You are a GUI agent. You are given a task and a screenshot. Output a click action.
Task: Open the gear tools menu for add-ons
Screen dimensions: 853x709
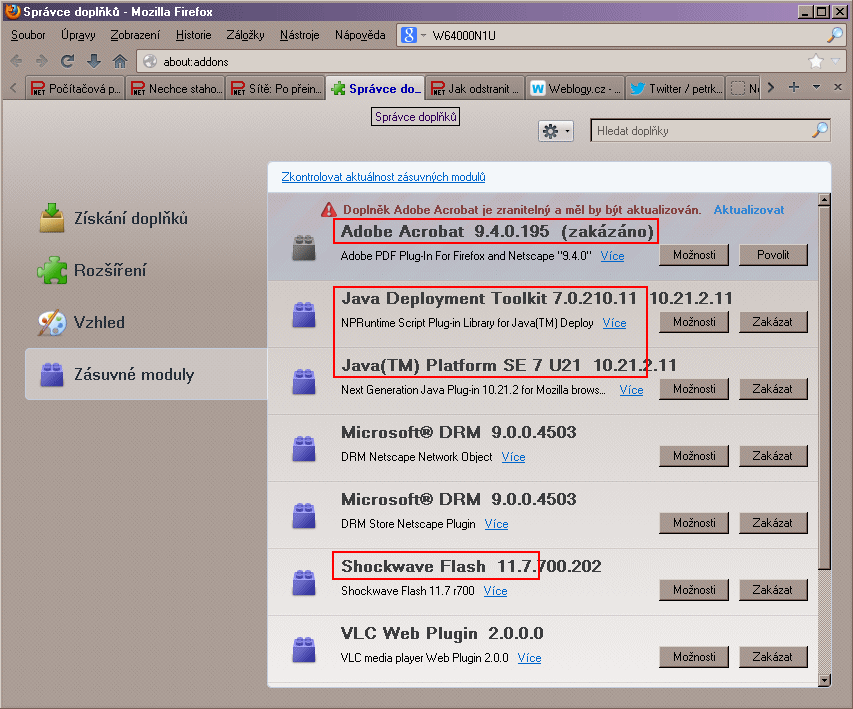click(556, 131)
